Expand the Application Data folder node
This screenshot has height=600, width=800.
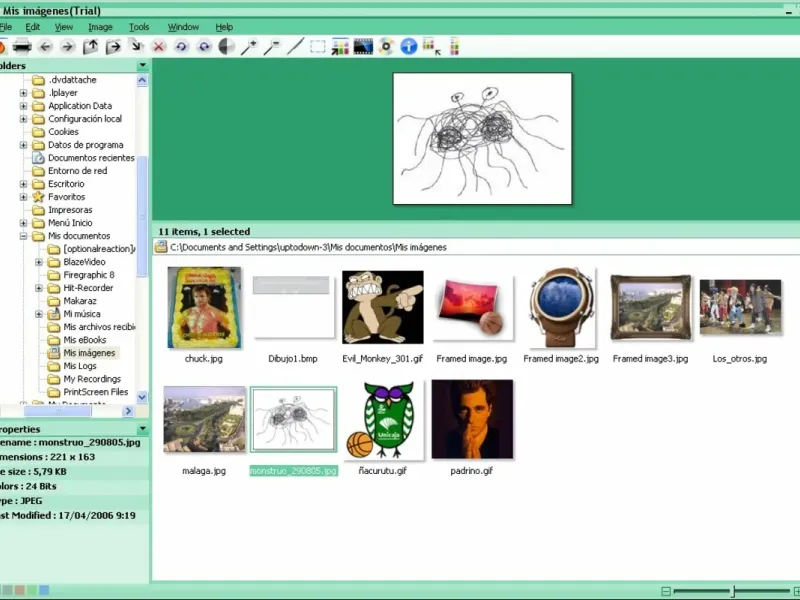[x=23, y=106]
